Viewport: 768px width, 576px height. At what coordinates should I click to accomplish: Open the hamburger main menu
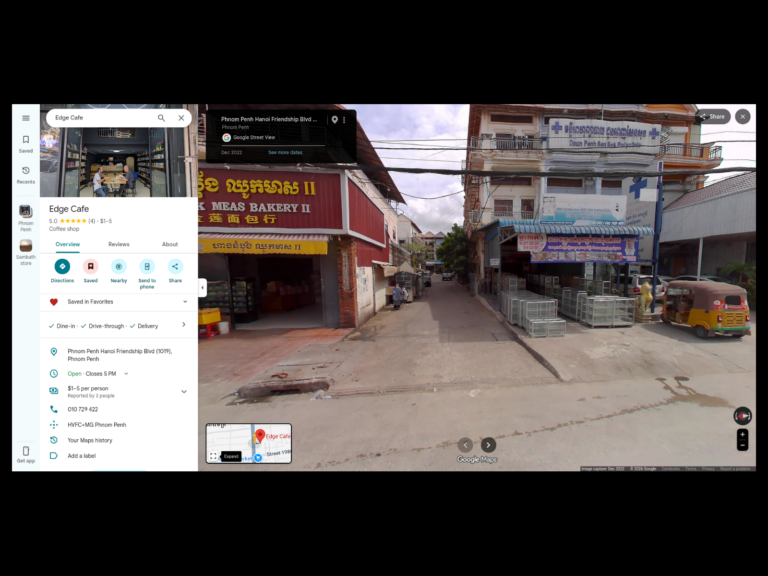pos(26,118)
